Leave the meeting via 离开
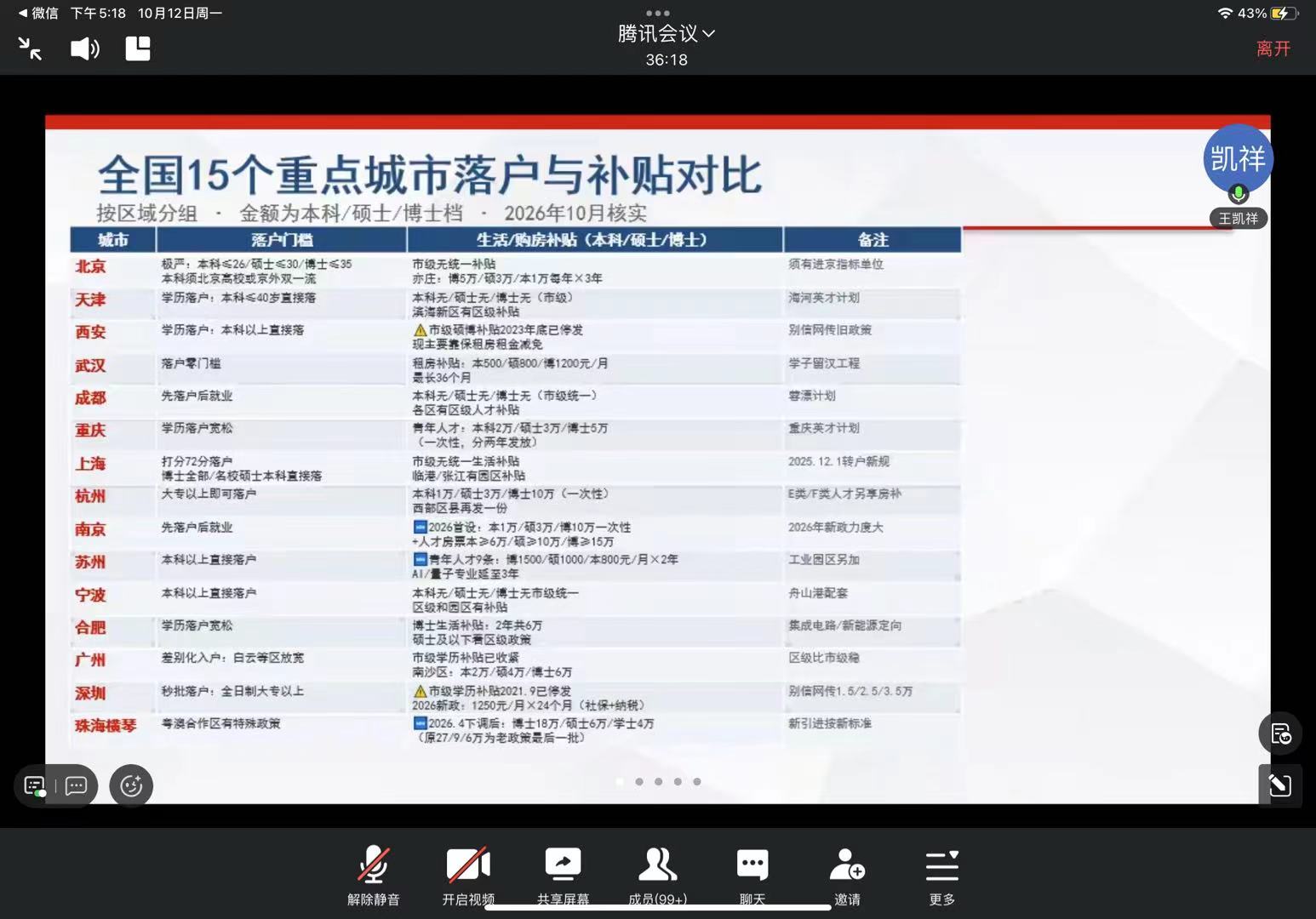 tap(1273, 49)
